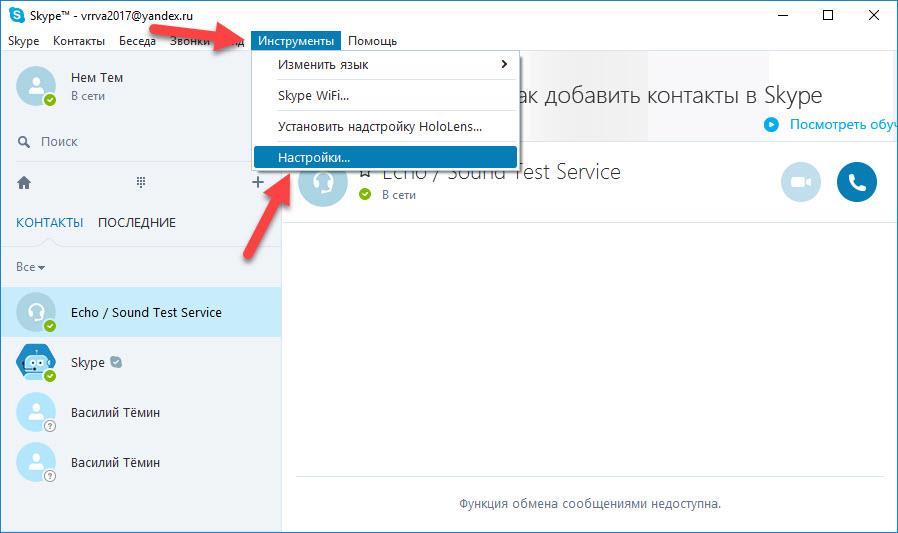
Task: Click the second Василий Тёмин avatar
Action: pos(36,462)
